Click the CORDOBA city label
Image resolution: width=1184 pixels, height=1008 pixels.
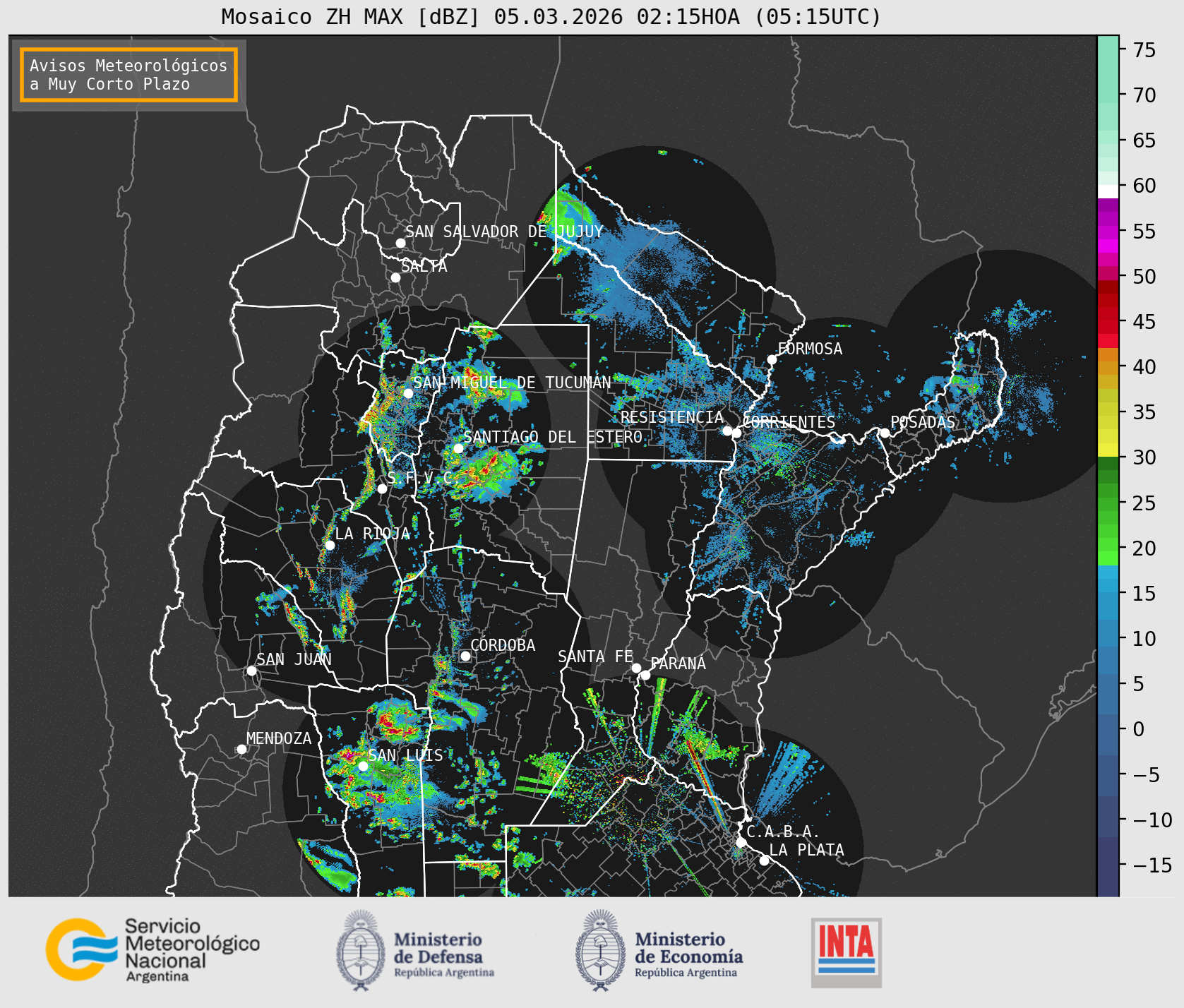[503, 645]
